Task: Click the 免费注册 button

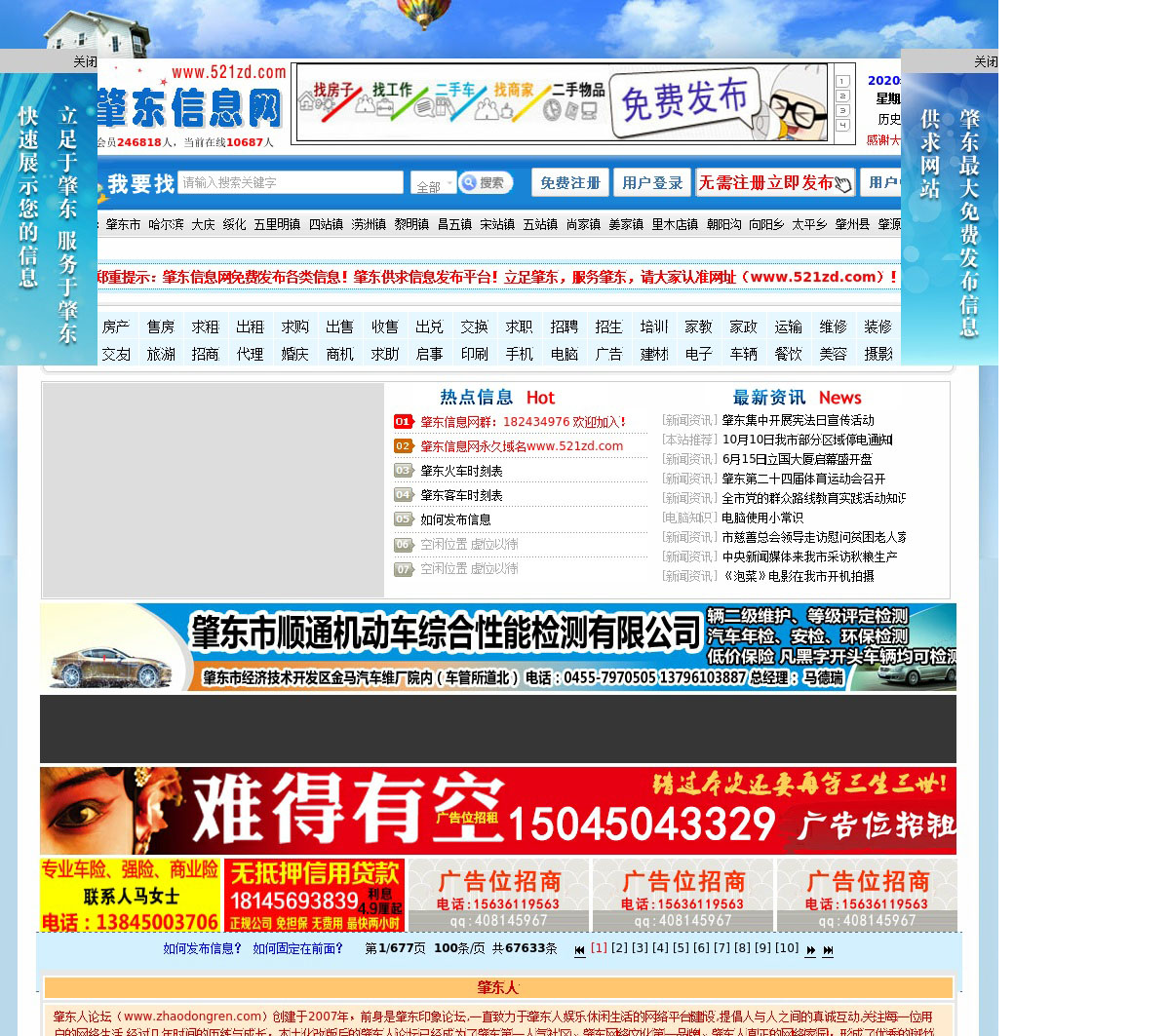Action: tap(570, 182)
